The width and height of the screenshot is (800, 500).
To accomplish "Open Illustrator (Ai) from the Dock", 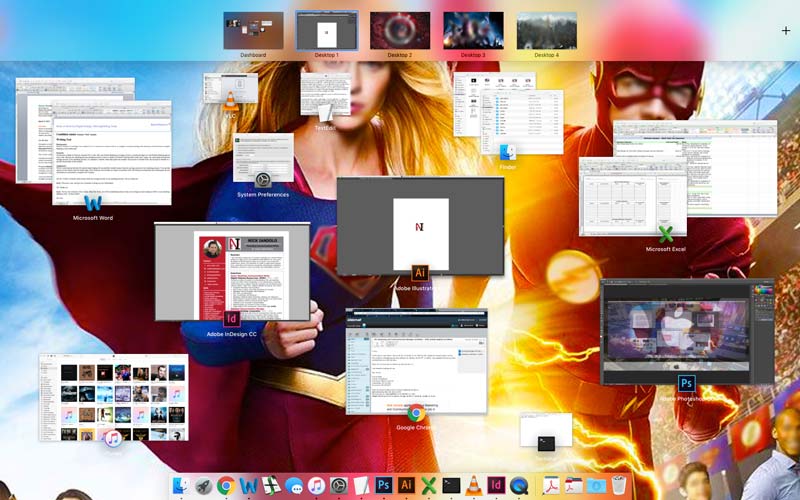I will pyautogui.click(x=406, y=485).
